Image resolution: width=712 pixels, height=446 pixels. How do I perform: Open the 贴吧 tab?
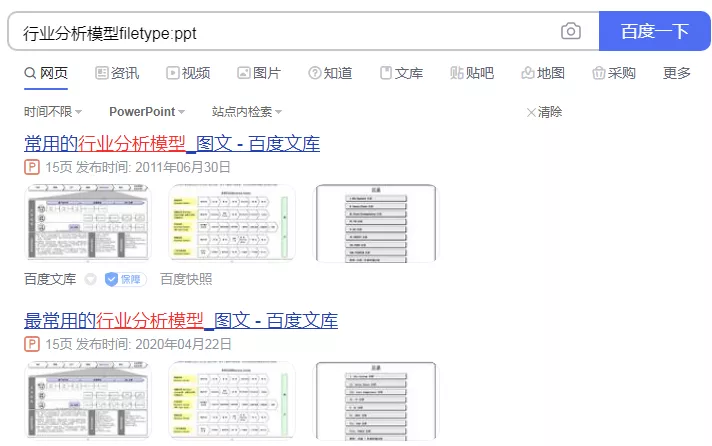point(472,73)
